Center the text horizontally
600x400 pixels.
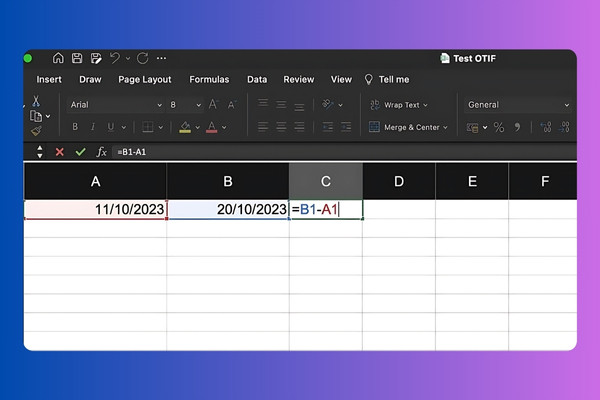pyautogui.click(x=281, y=127)
